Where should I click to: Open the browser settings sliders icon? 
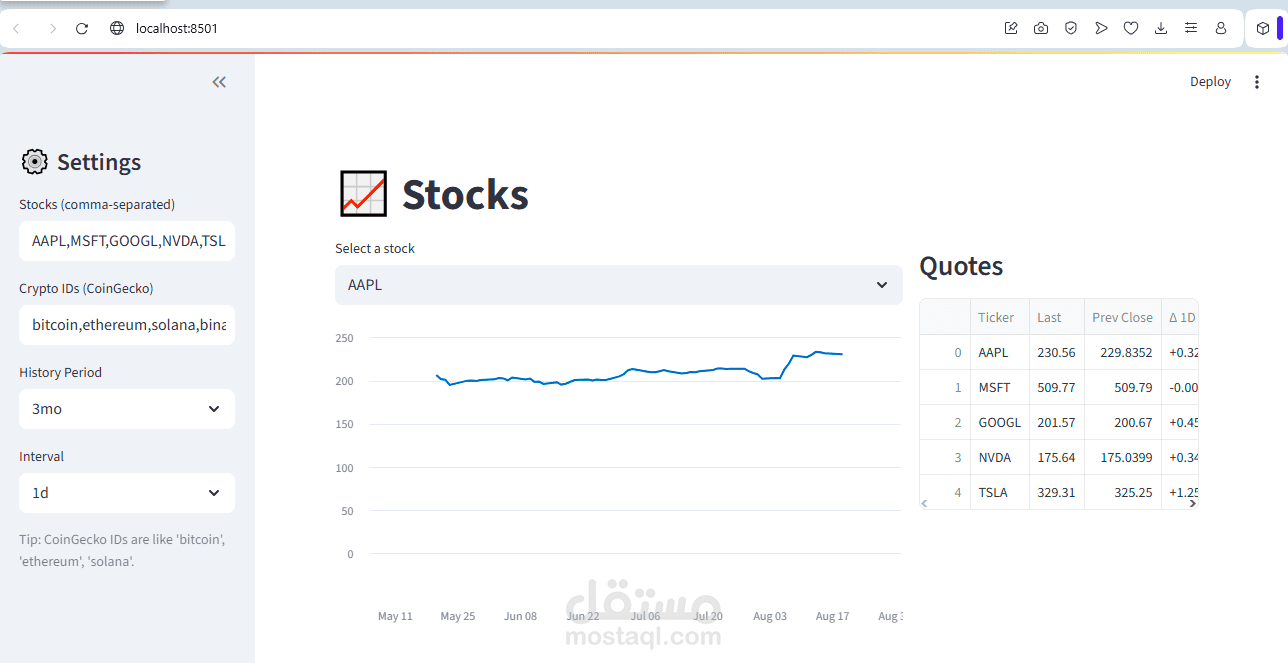pyautogui.click(x=1191, y=28)
